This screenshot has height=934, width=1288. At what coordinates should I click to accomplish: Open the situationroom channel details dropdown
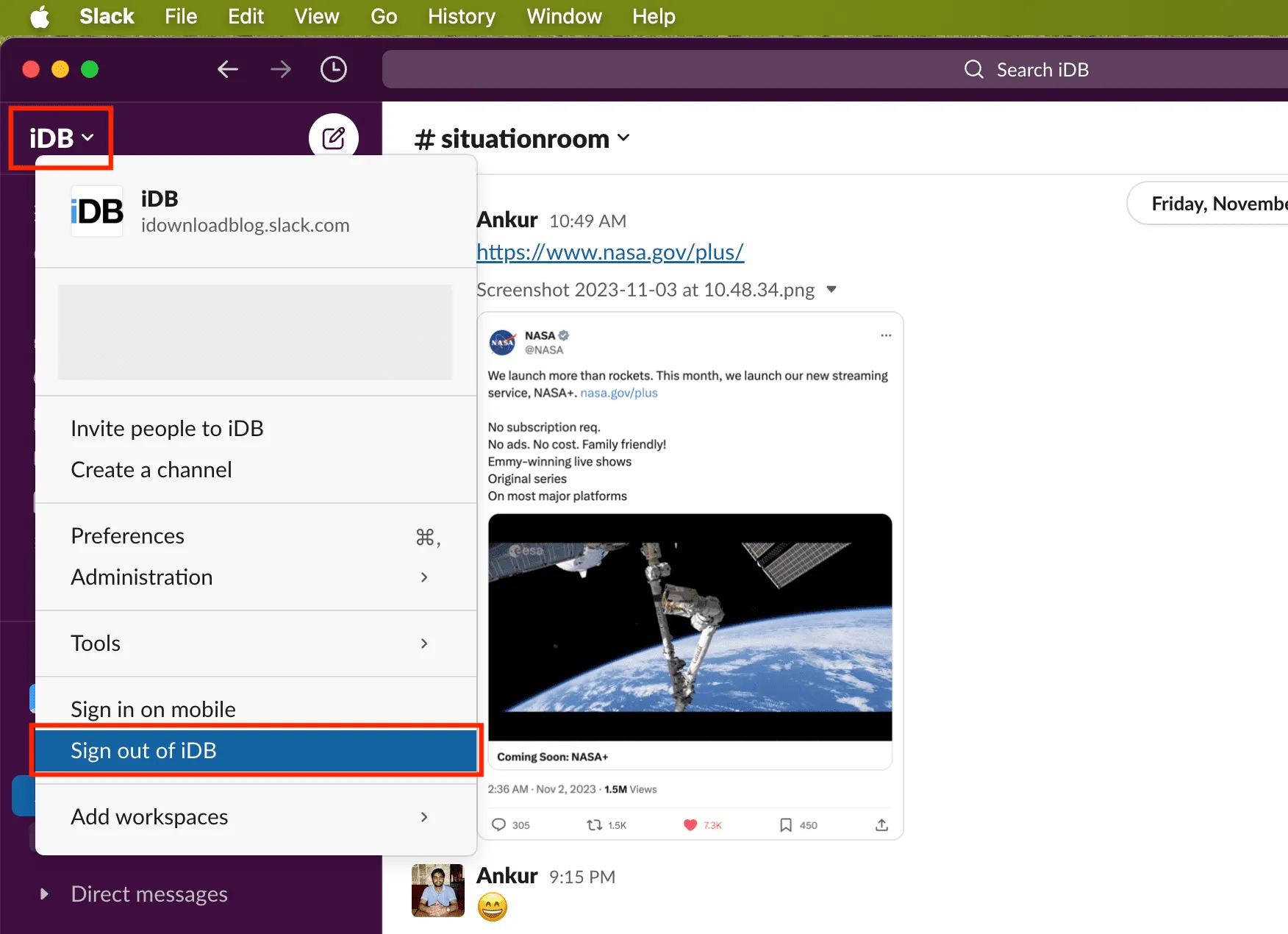[522, 138]
